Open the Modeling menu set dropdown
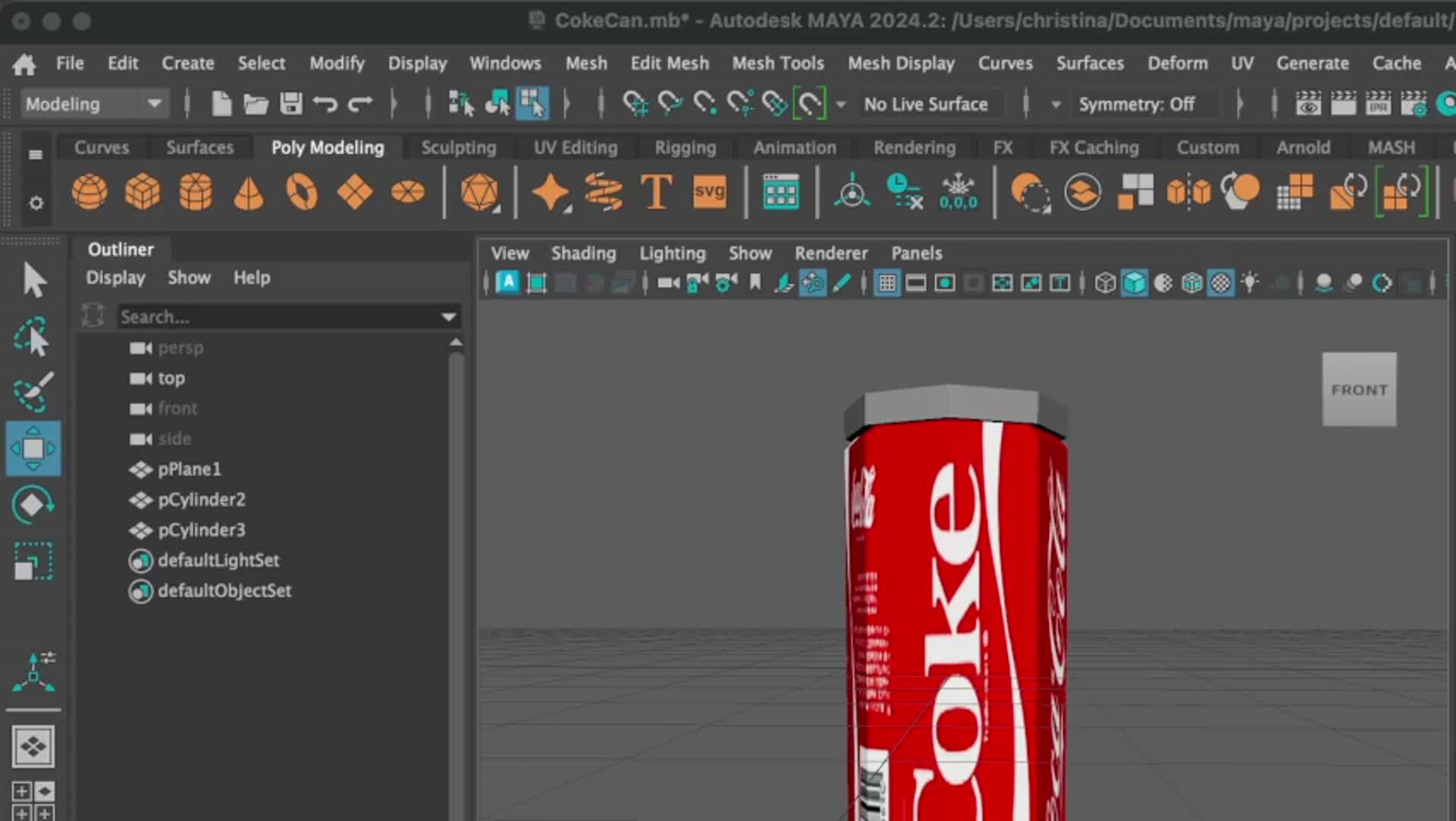This screenshot has width=1456, height=821. (155, 104)
